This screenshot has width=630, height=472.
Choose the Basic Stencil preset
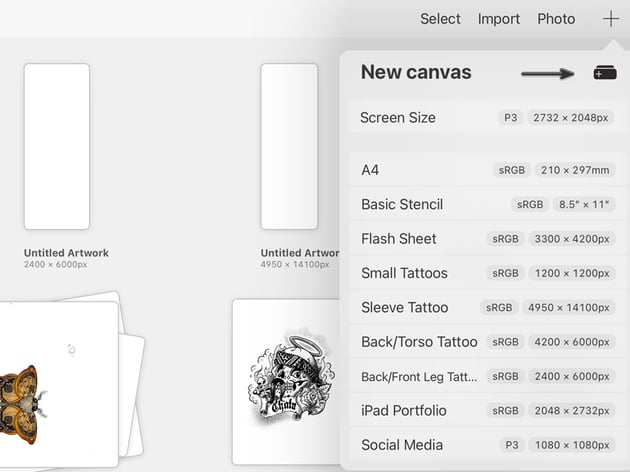click(487, 204)
